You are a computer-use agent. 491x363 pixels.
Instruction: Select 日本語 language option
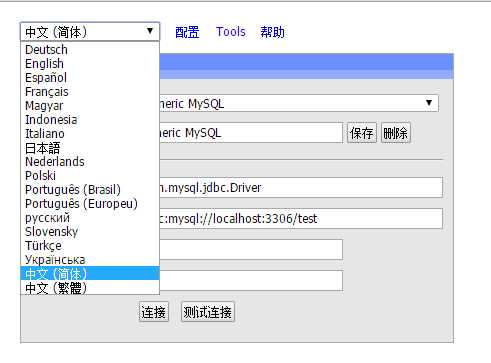tap(90, 148)
